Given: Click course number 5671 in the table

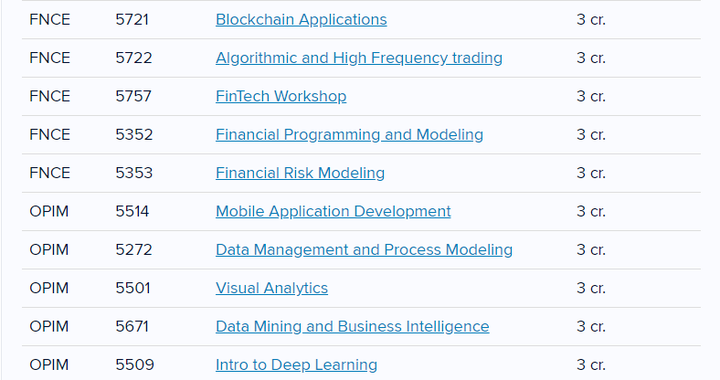Looking at the screenshot, I should coord(132,327).
